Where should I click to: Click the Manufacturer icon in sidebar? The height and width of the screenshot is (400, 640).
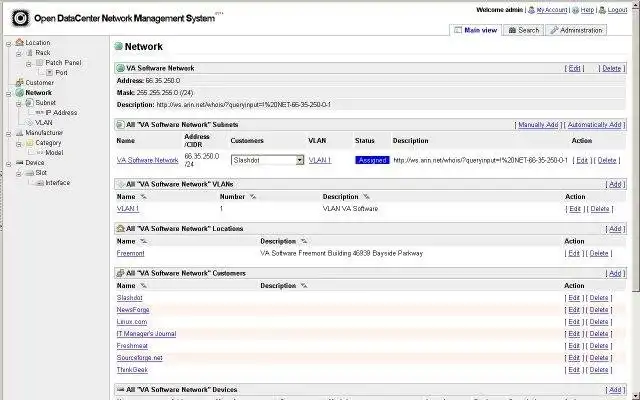point(19,133)
